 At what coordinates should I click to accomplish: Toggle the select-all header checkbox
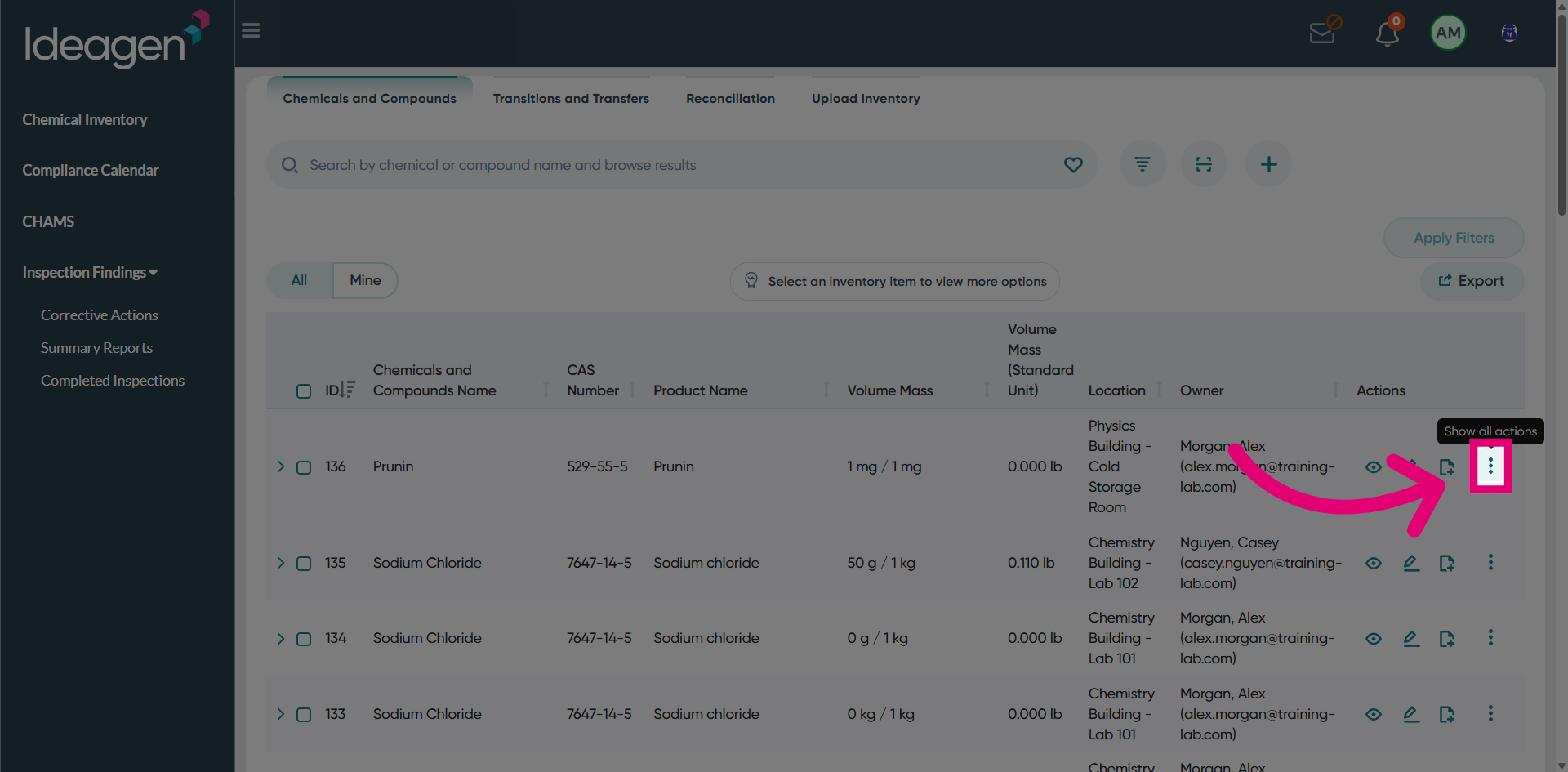[x=304, y=391]
